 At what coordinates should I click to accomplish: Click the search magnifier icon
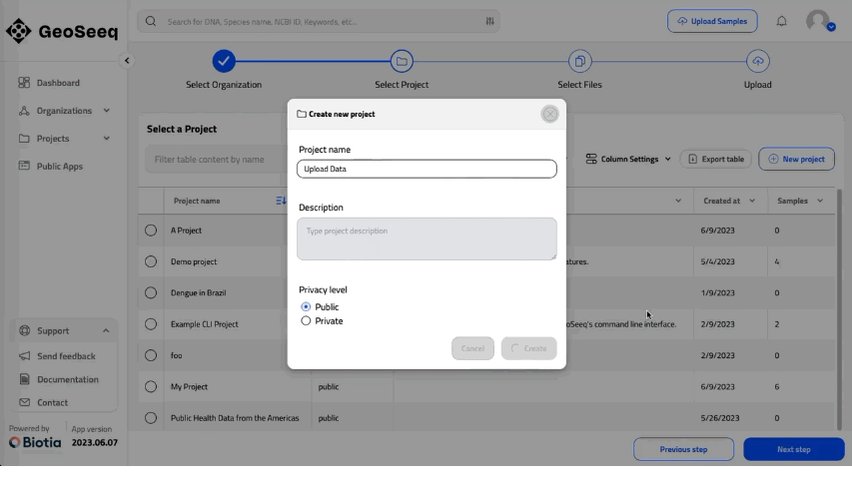tap(151, 22)
